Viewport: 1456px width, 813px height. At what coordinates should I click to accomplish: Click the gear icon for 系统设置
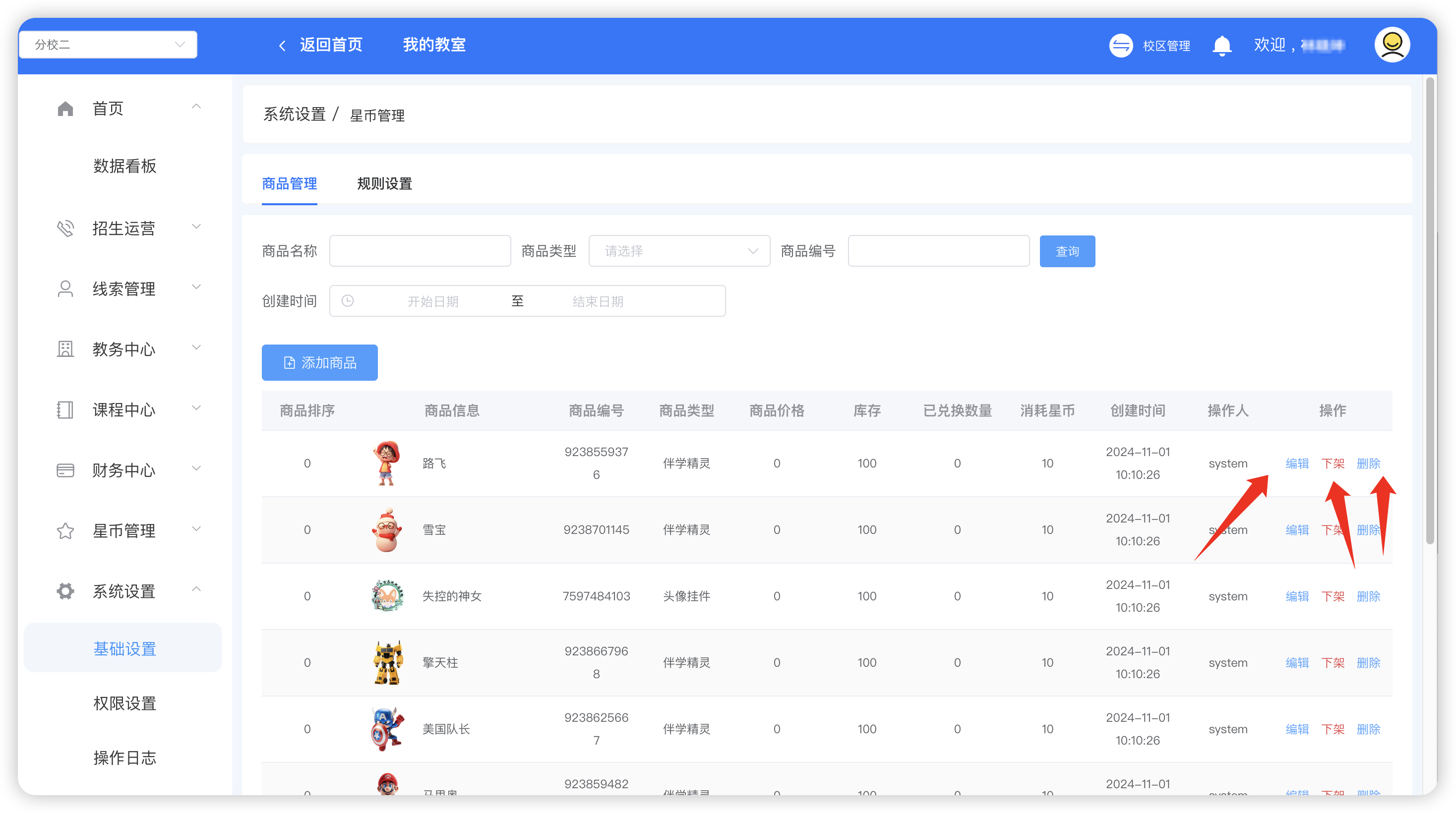65,591
